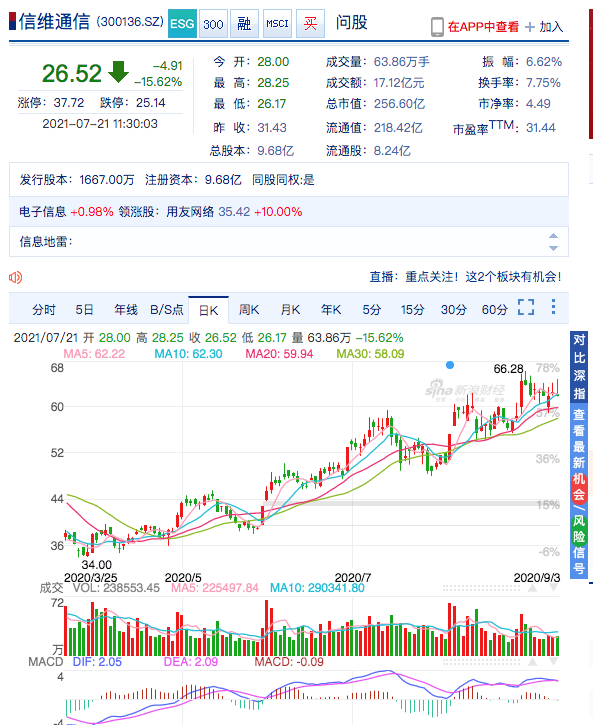Click 对比深指 side button
The image size is (593, 725).
pyautogui.click(x=579, y=367)
